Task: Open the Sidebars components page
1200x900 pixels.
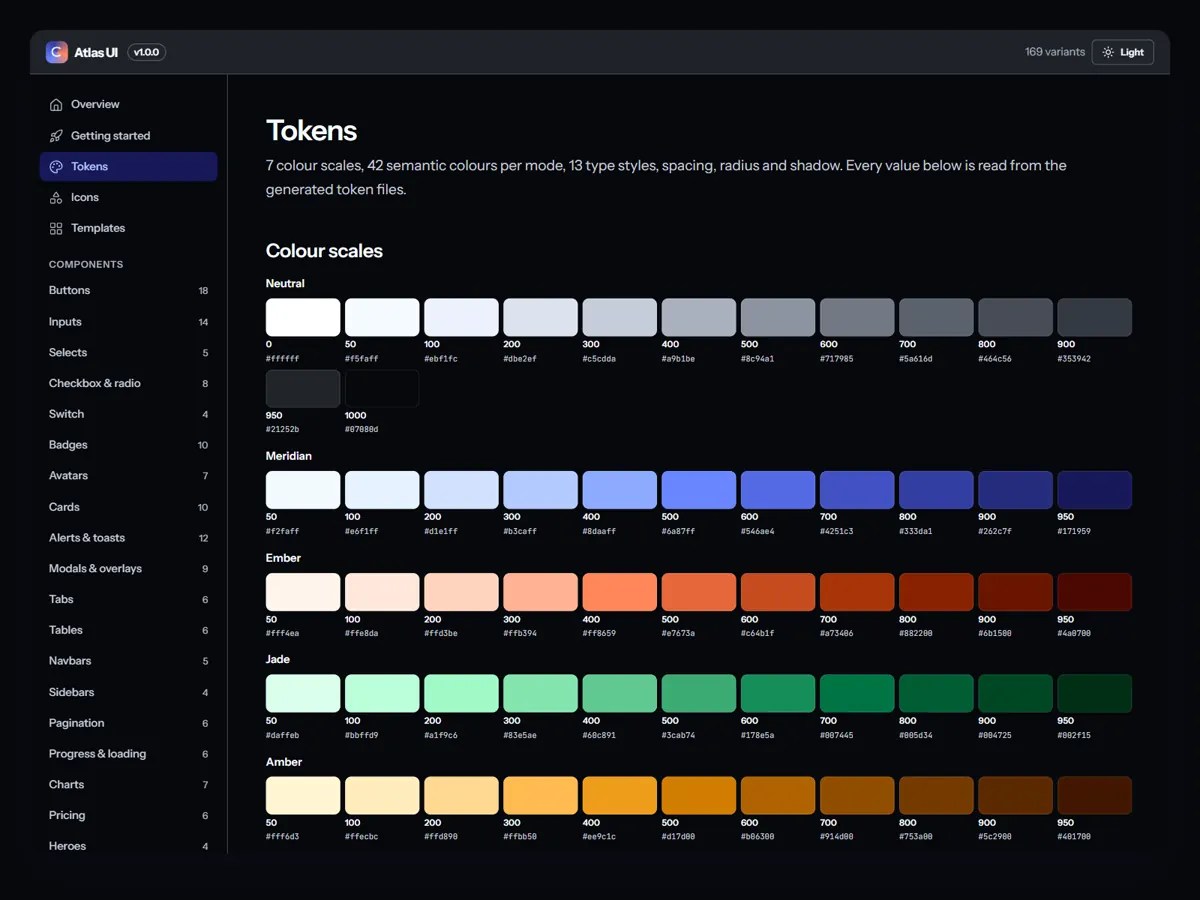Action: coord(128,692)
